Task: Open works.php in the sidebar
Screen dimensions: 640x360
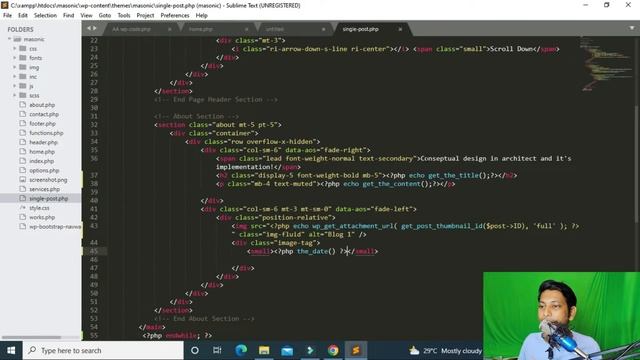Action: (42, 218)
